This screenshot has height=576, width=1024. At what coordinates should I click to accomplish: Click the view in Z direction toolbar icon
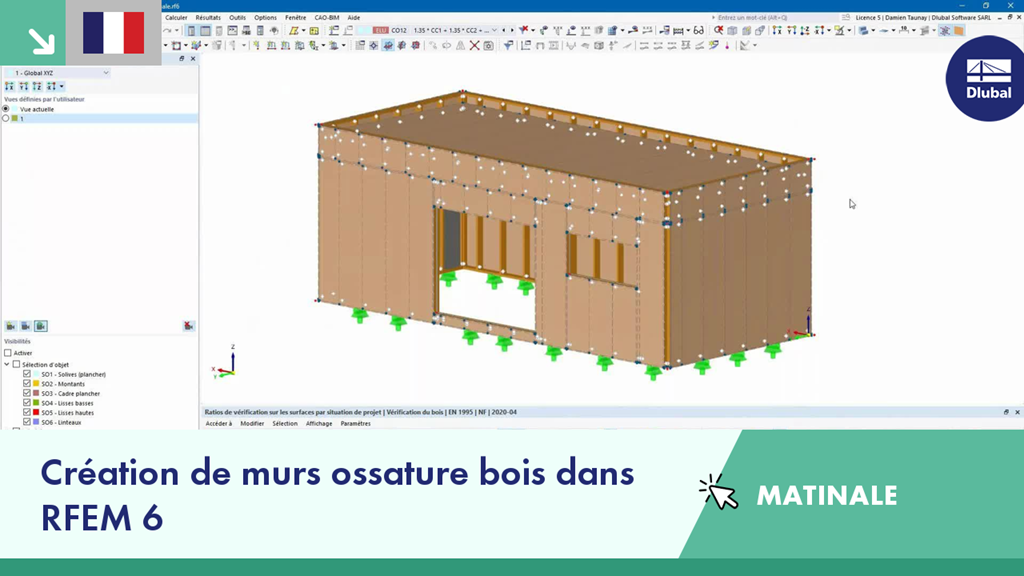tap(805, 30)
